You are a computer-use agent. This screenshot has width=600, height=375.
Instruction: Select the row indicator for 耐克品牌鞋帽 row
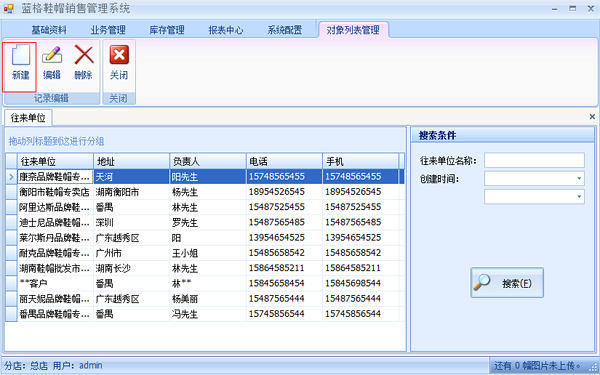click(11, 253)
